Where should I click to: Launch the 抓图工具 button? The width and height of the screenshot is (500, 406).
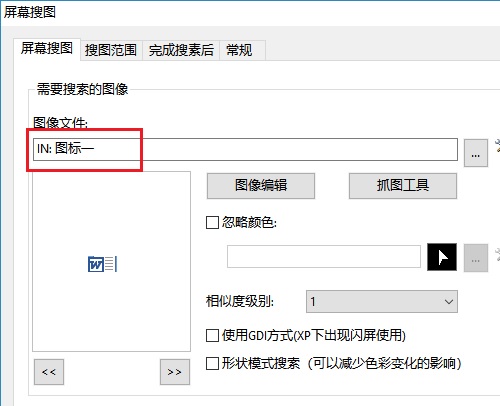[403, 185]
